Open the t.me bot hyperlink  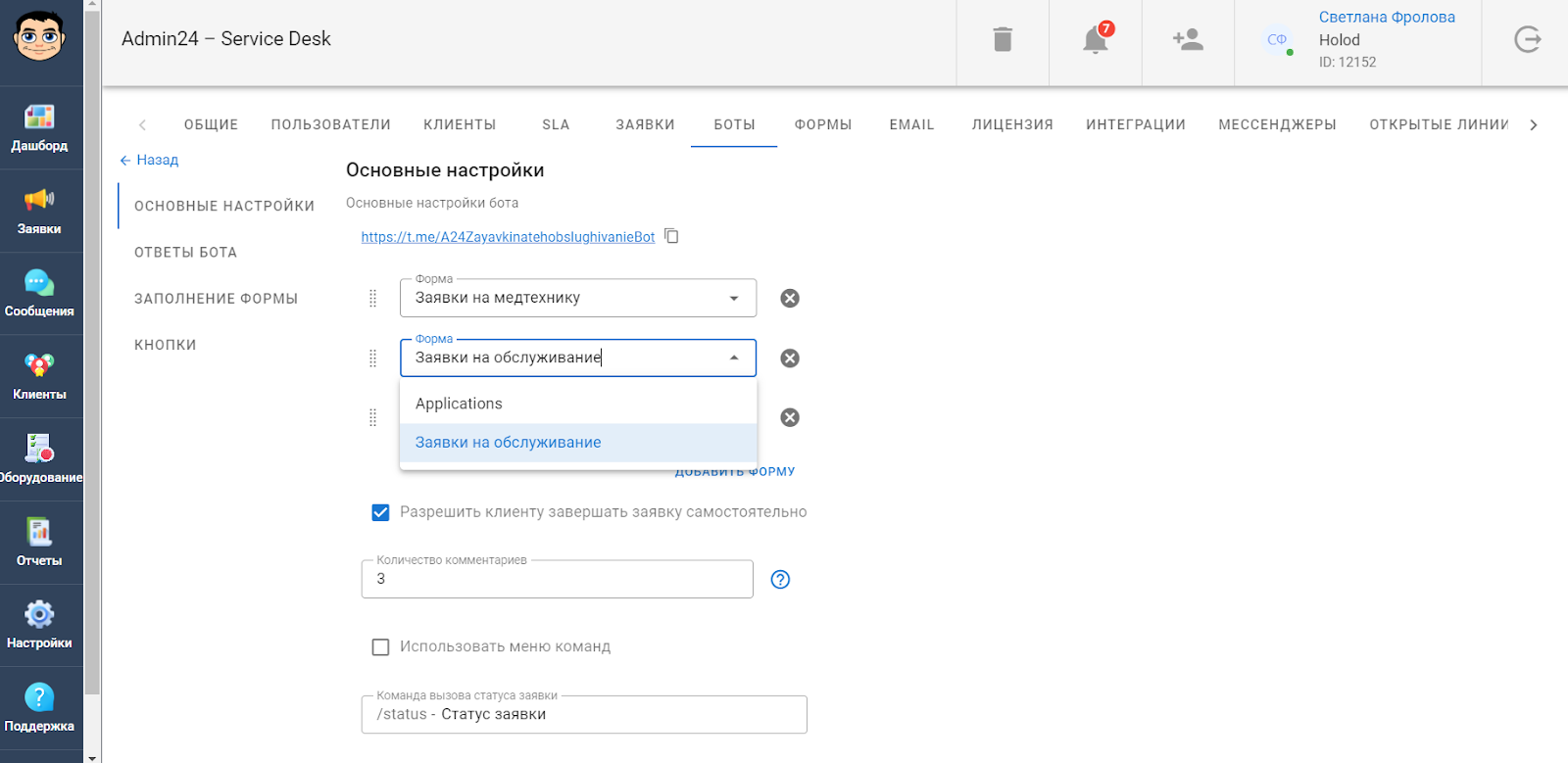click(x=508, y=237)
